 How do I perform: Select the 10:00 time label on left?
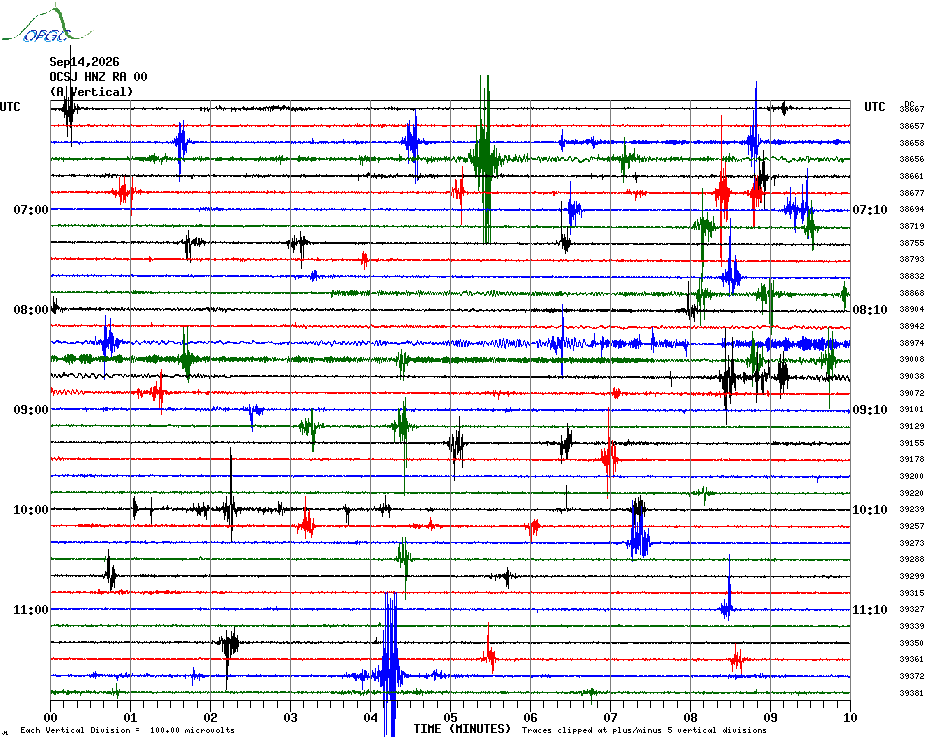coord(31,510)
